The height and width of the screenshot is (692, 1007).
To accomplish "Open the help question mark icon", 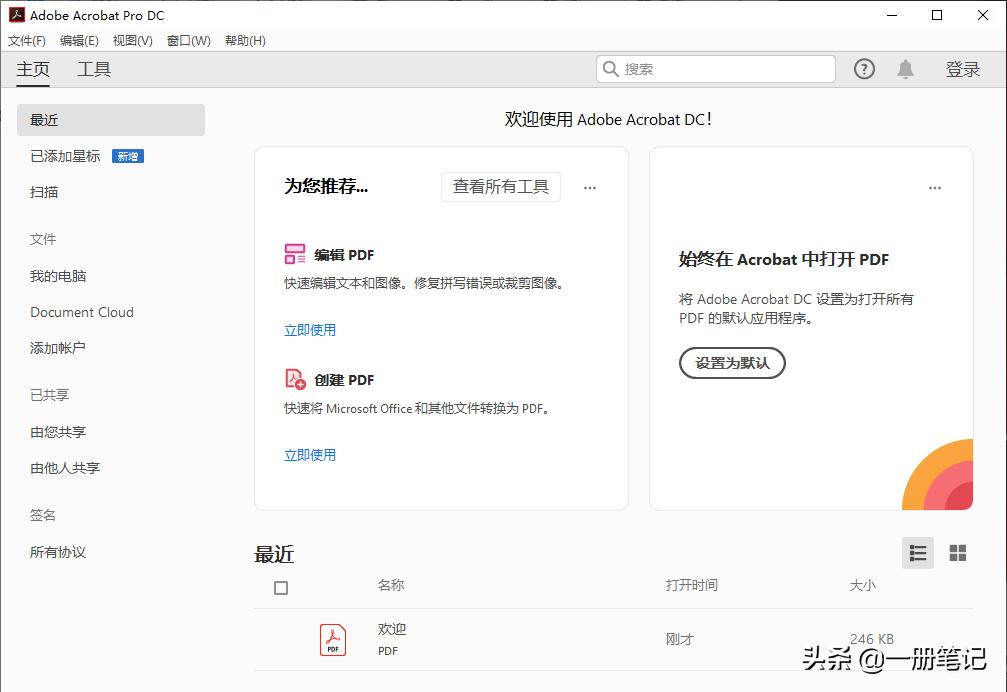I will pyautogui.click(x=863, y=68).
